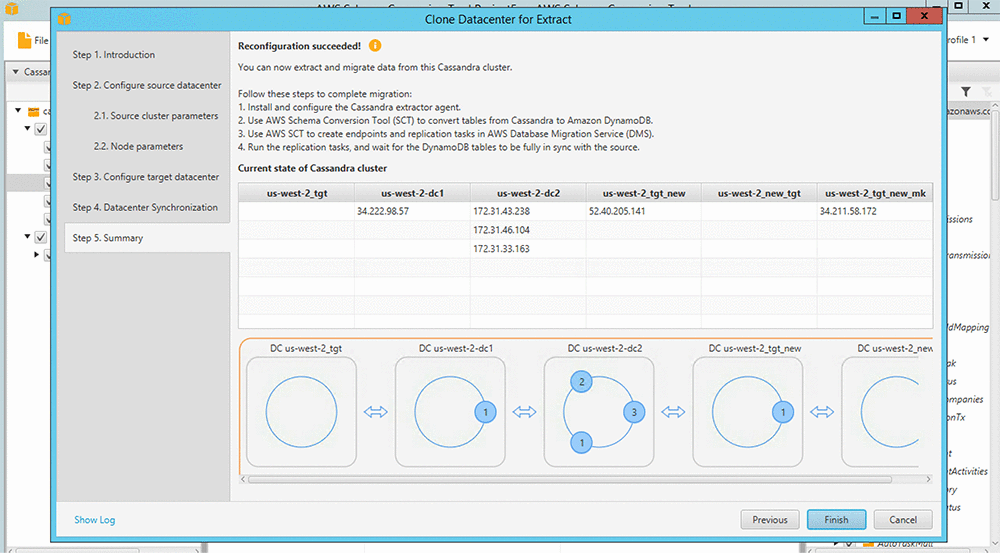Click the diagram horizontal scrollbar
This screenshot has height=553, width=1000.
pos(570,479)
